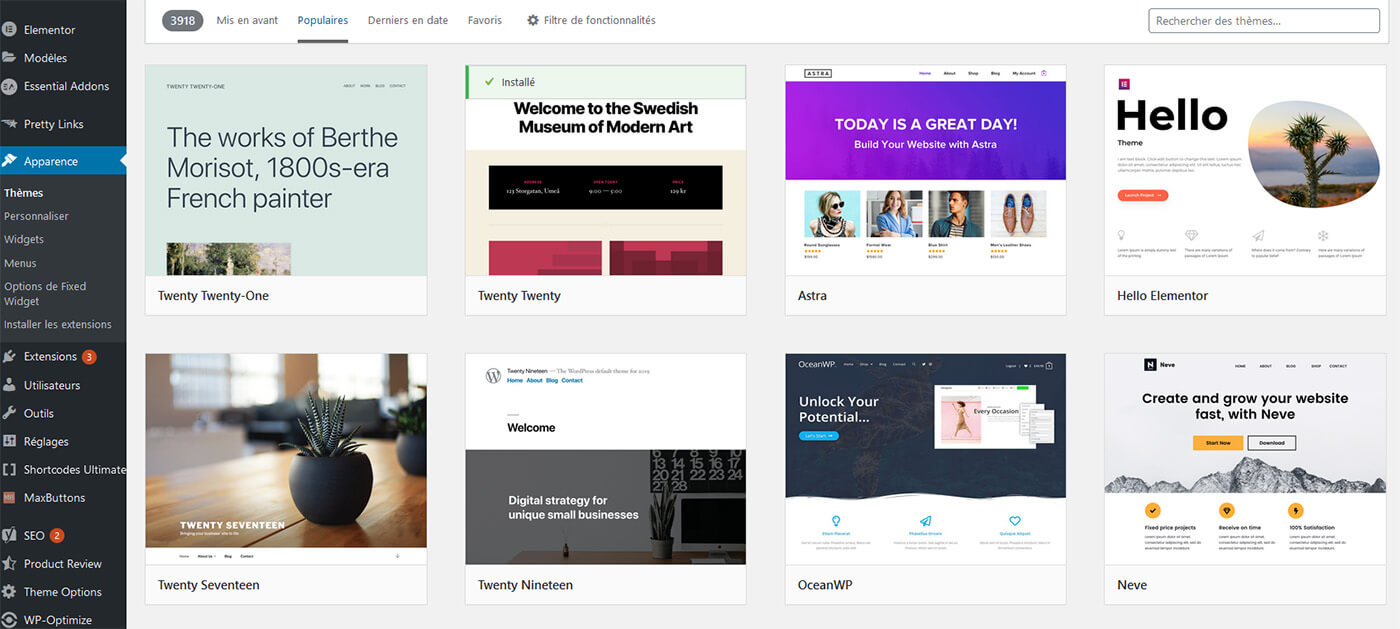Click the MaxButtons icon
The height and width of the screenshot is (629, 1400).
click(x=9, y=497)
